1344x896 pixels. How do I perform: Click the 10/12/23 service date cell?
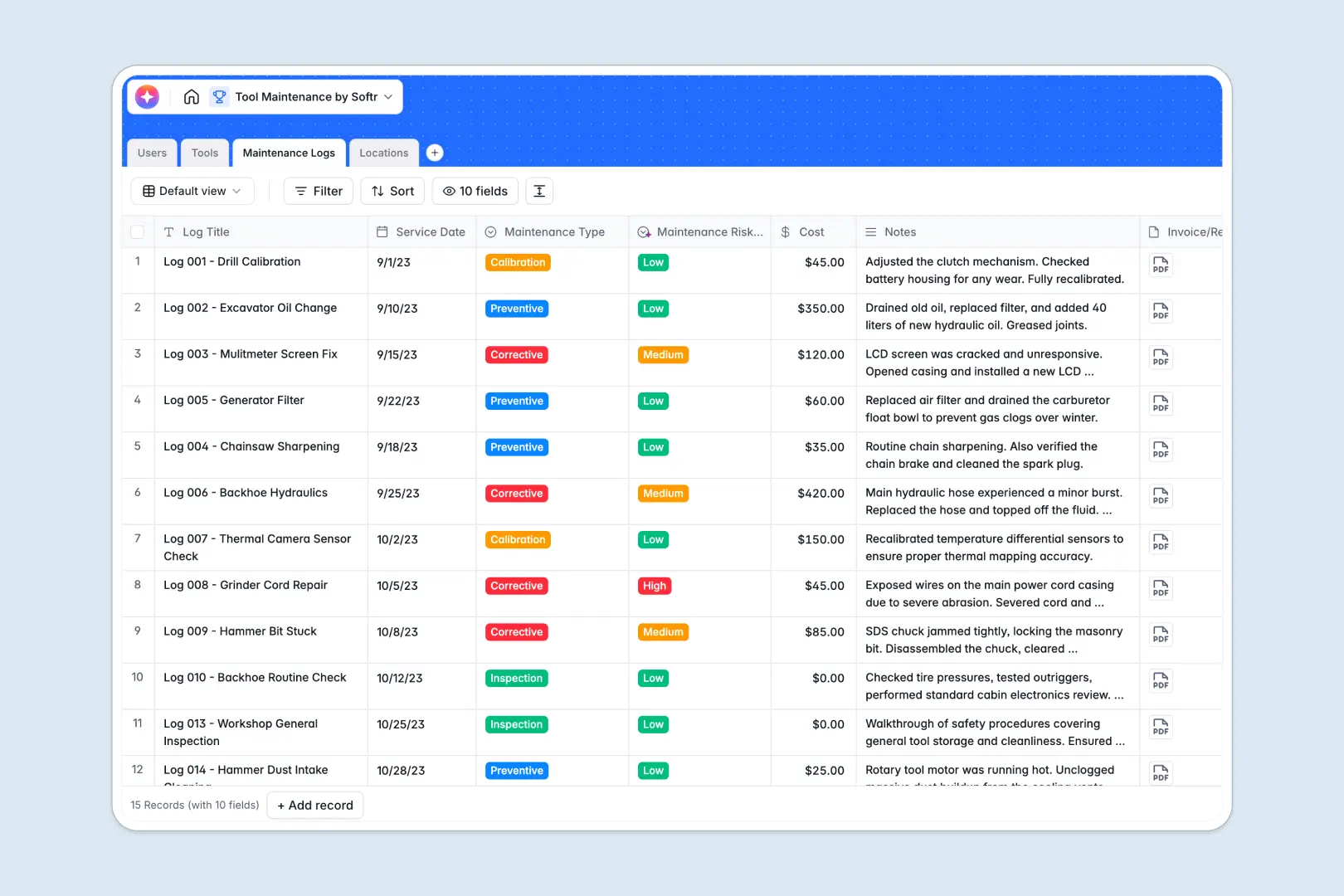pyautogui.click(x=421, y=685)
